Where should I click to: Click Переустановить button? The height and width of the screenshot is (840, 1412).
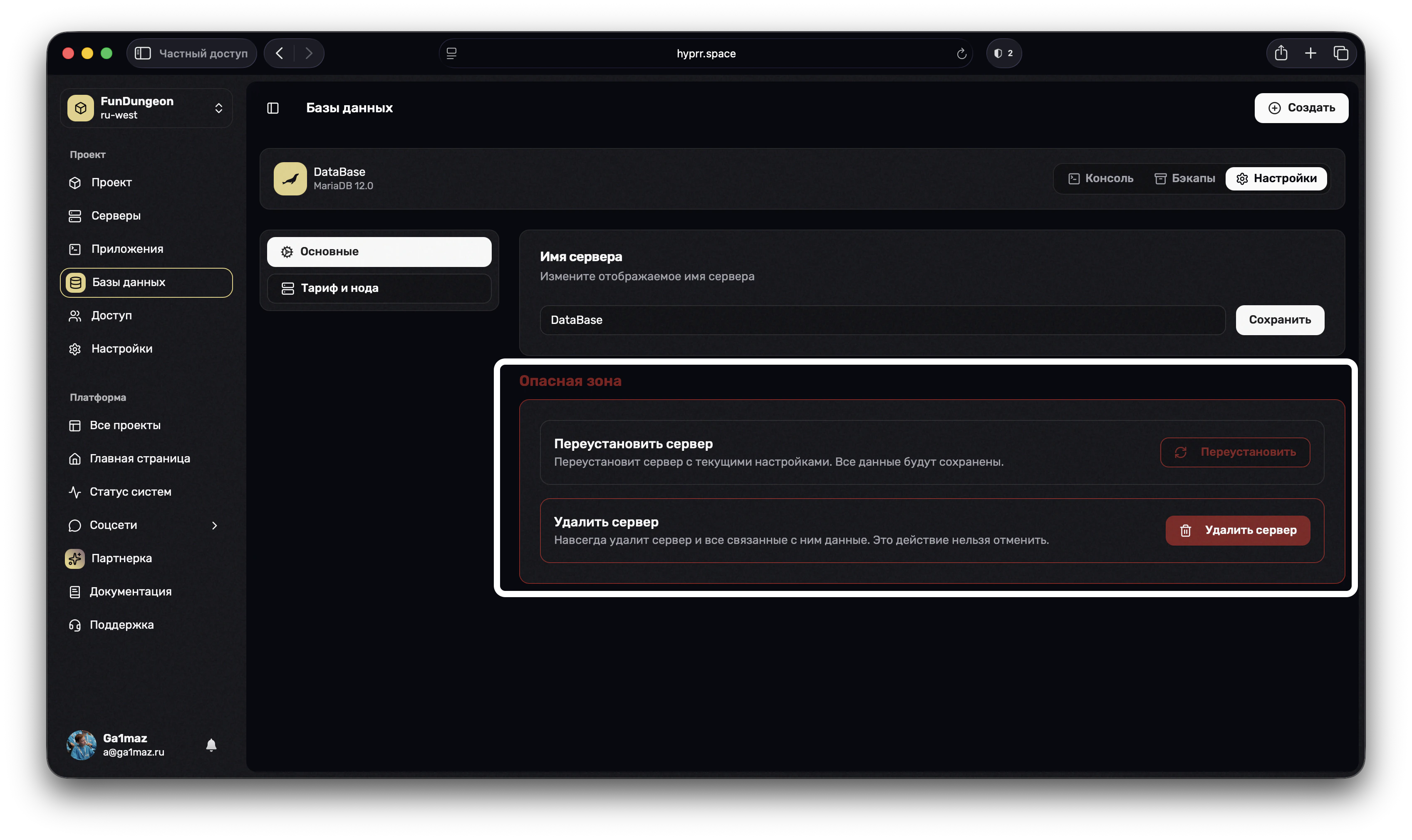(x=1235, y=452)
